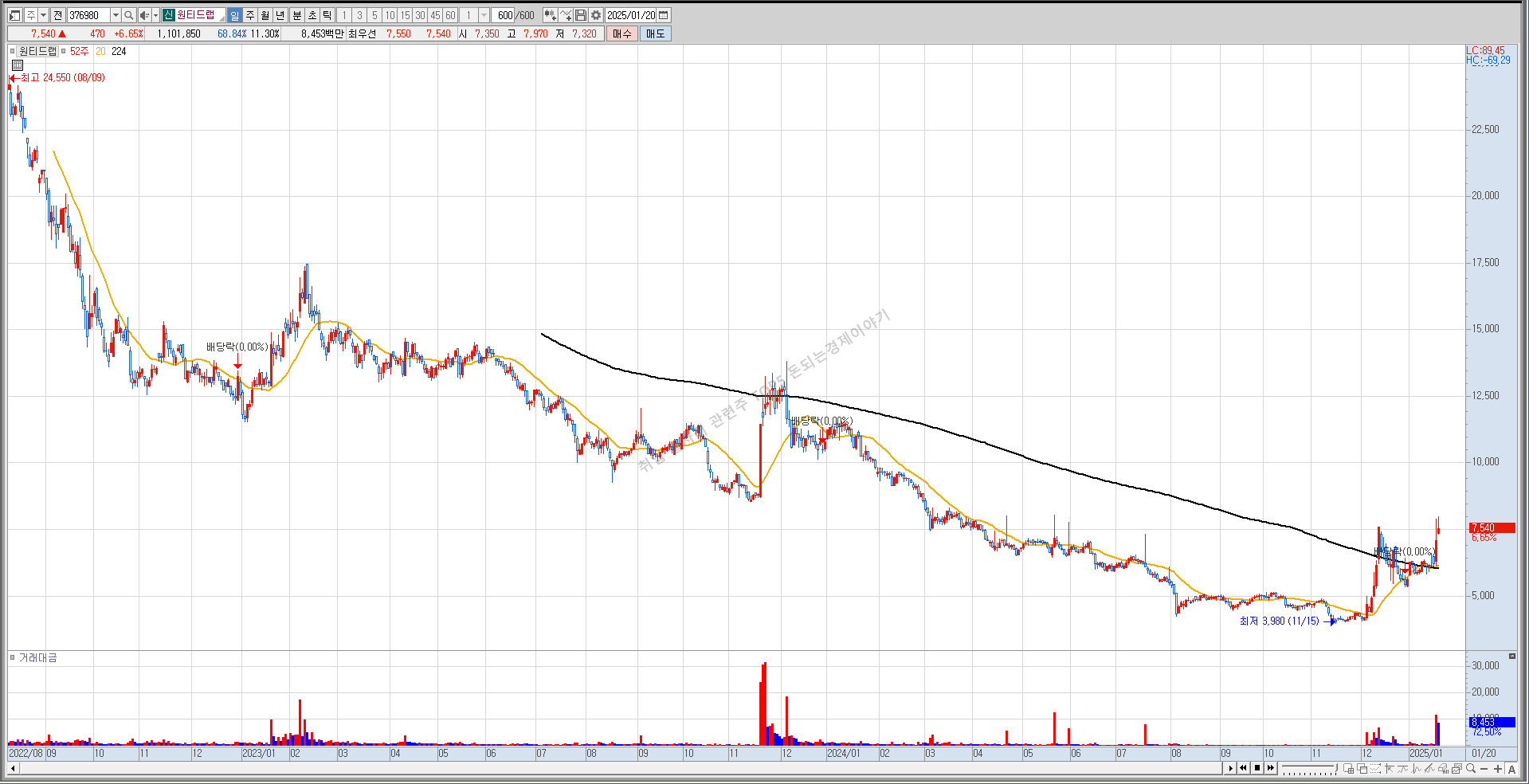Select yearly 년 chart period

tap(280, 15)
